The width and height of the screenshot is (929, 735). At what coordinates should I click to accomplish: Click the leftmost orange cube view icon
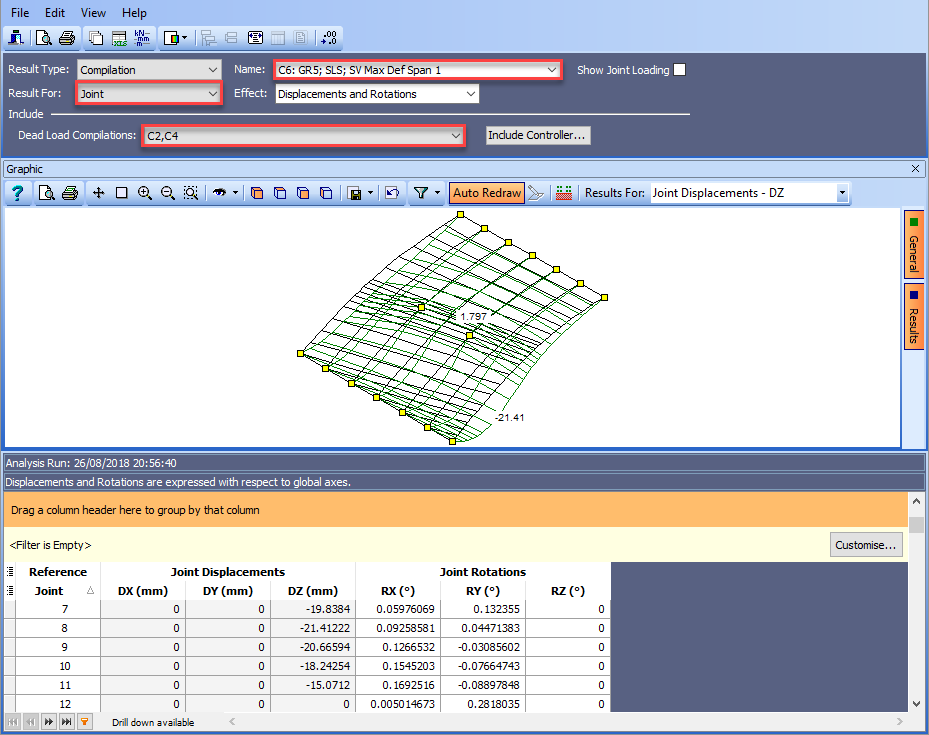257,193
